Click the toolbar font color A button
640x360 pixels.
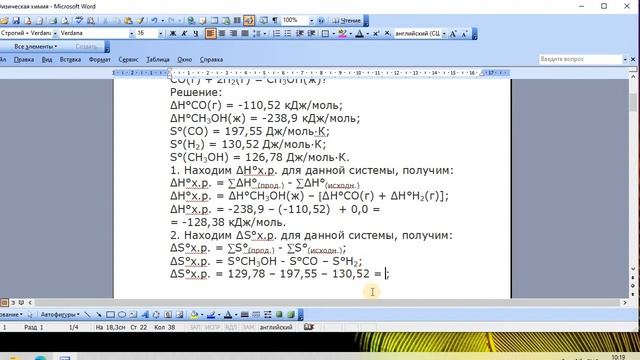(x=359, y=33)
